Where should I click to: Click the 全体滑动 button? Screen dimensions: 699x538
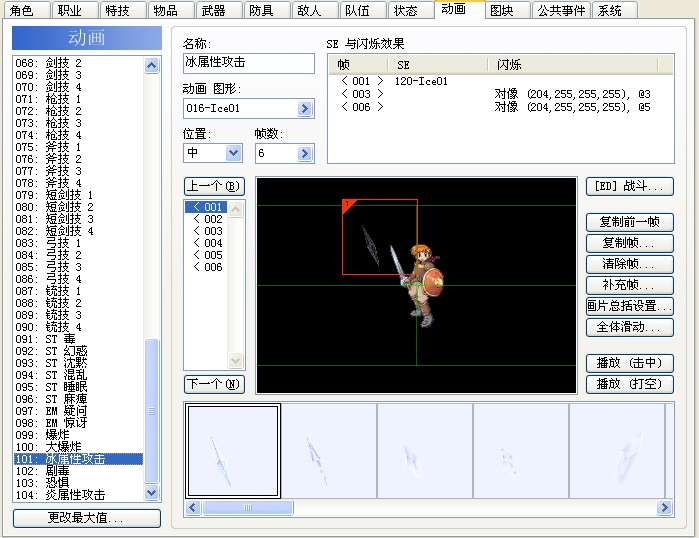629,327
